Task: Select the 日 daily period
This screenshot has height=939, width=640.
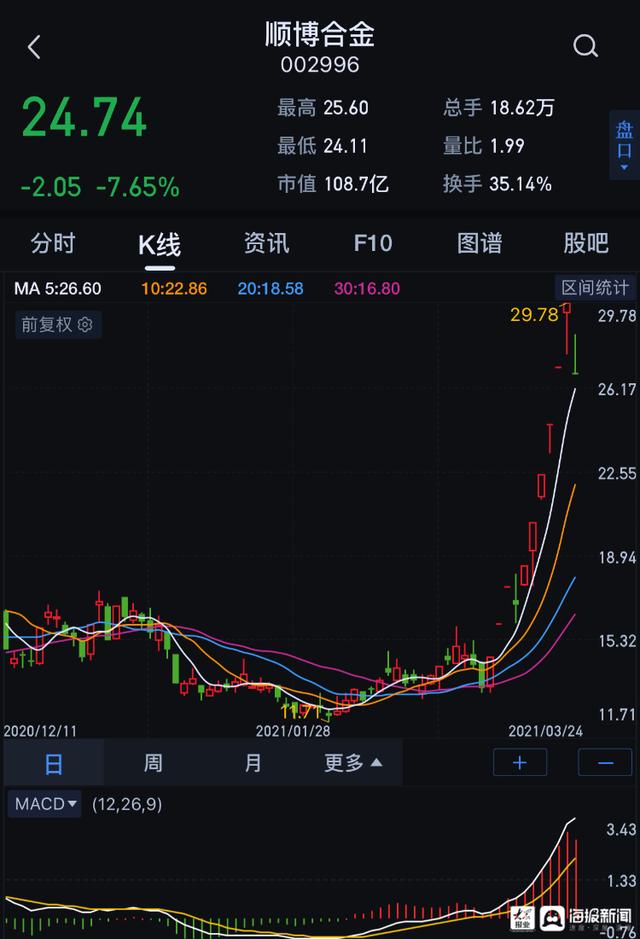Action: tap(53, 763)
